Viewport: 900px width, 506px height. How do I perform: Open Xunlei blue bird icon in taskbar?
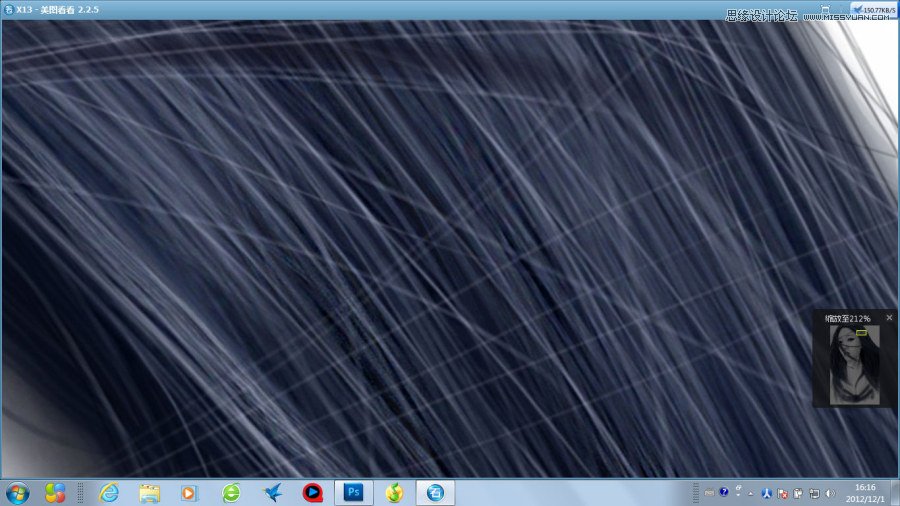pyautogui.click(x=273, y=493)
